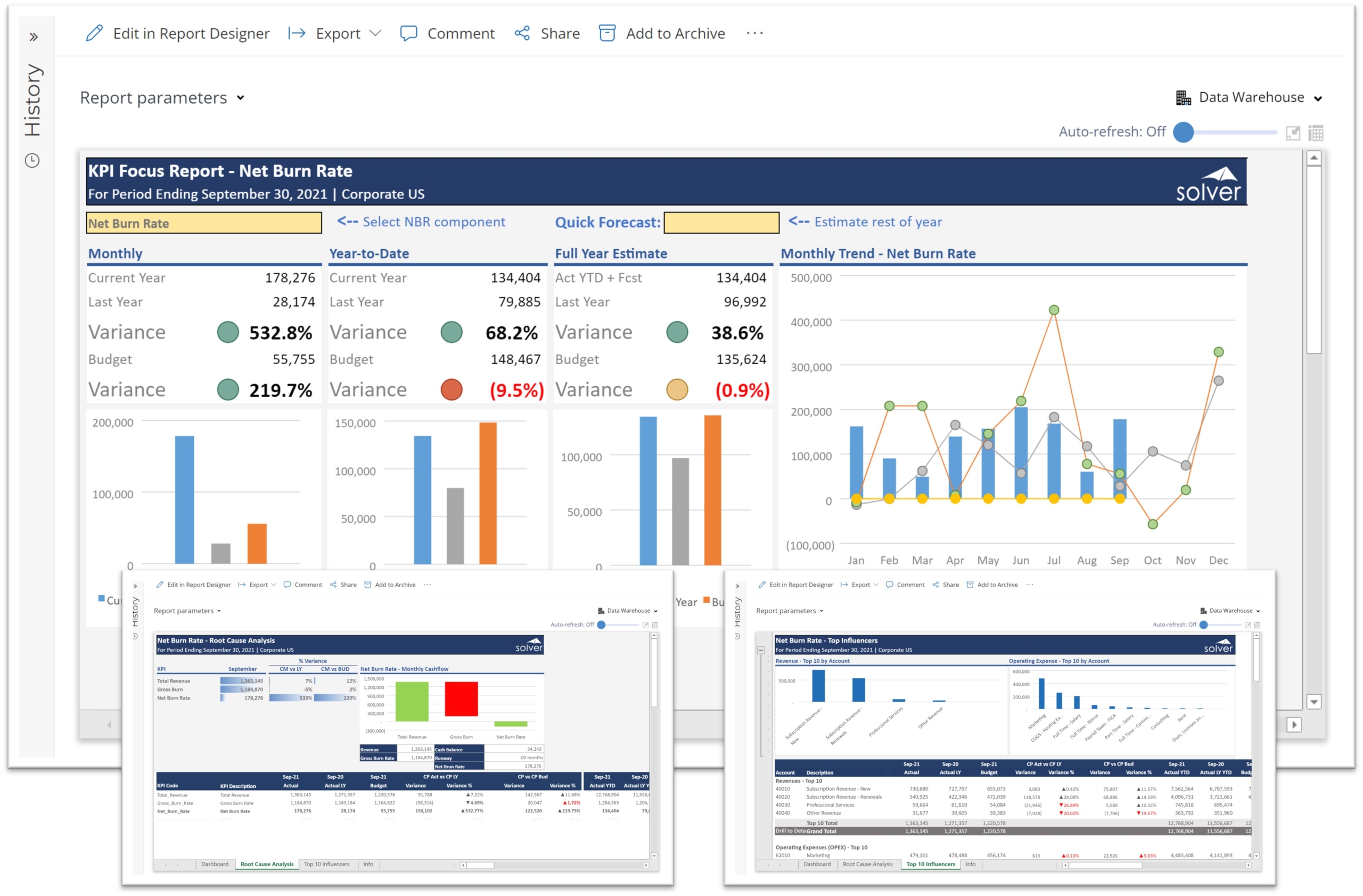Switch to the Top 10 Influencers sheet tab
Screen dimensions: 1363x896
point(326,864)
